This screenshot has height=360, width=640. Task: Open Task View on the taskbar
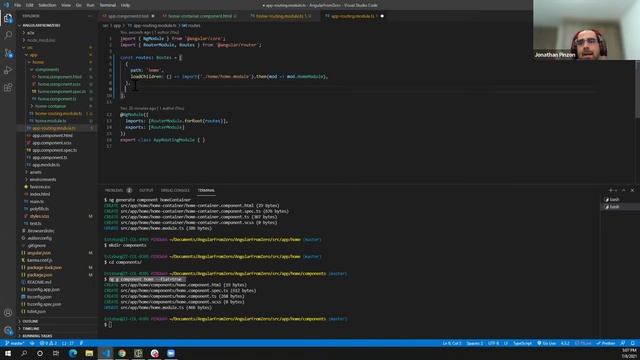(x=56, y=353)
